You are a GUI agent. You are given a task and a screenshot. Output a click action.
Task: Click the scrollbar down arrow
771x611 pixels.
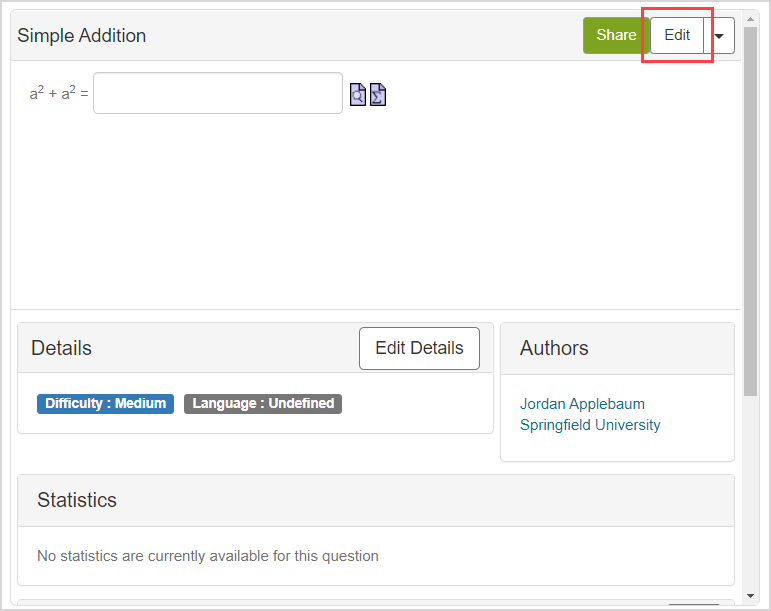point(750,596)
